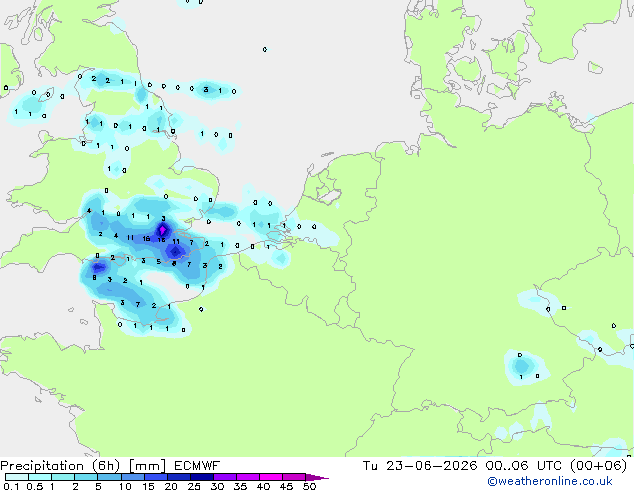The image size is (634, 490).
Task: Select the legend value "15"
Action: click(x=148, y=486)
